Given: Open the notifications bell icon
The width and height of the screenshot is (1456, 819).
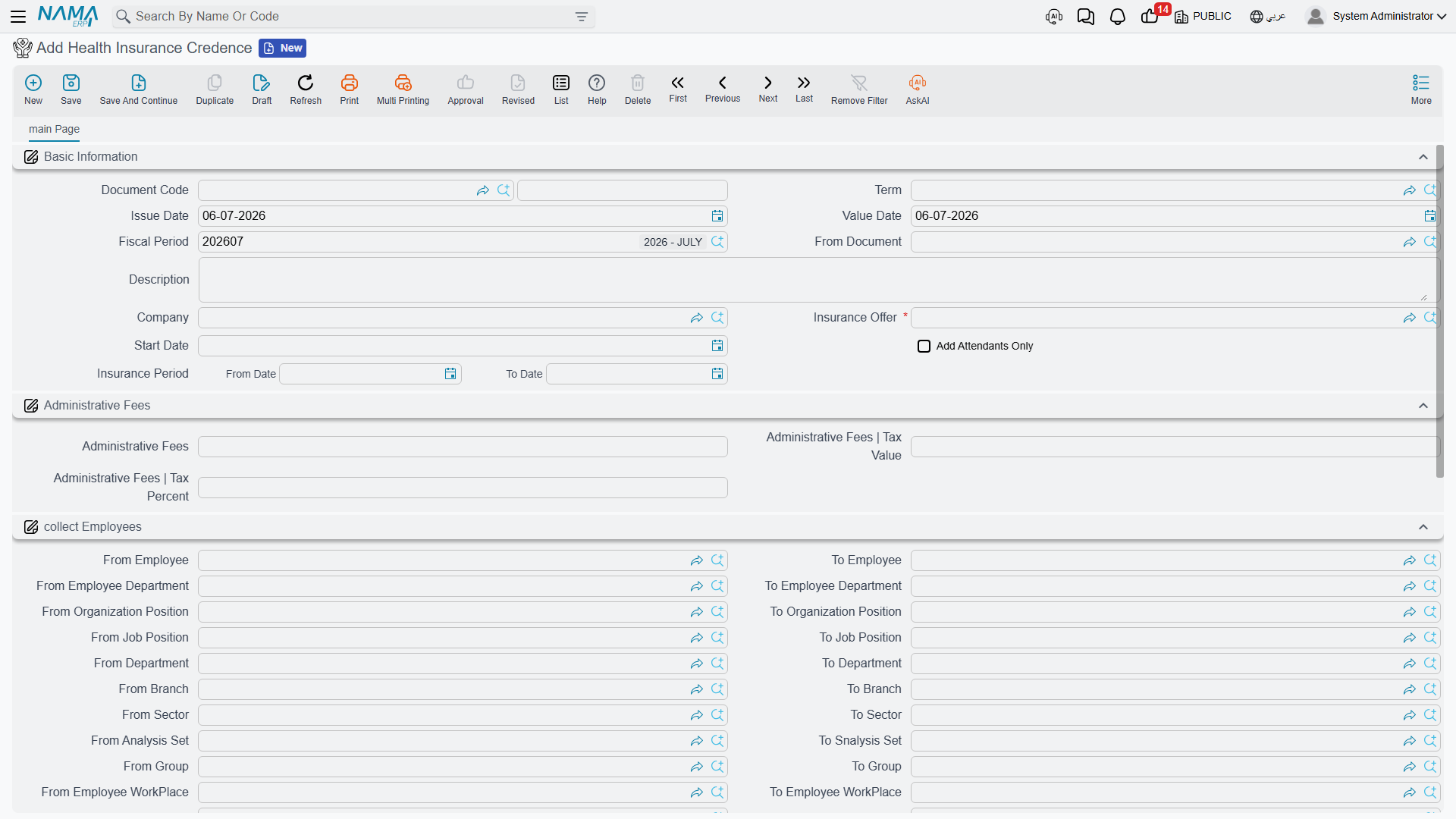Looking at the screenshot, I should (1117, 17).
